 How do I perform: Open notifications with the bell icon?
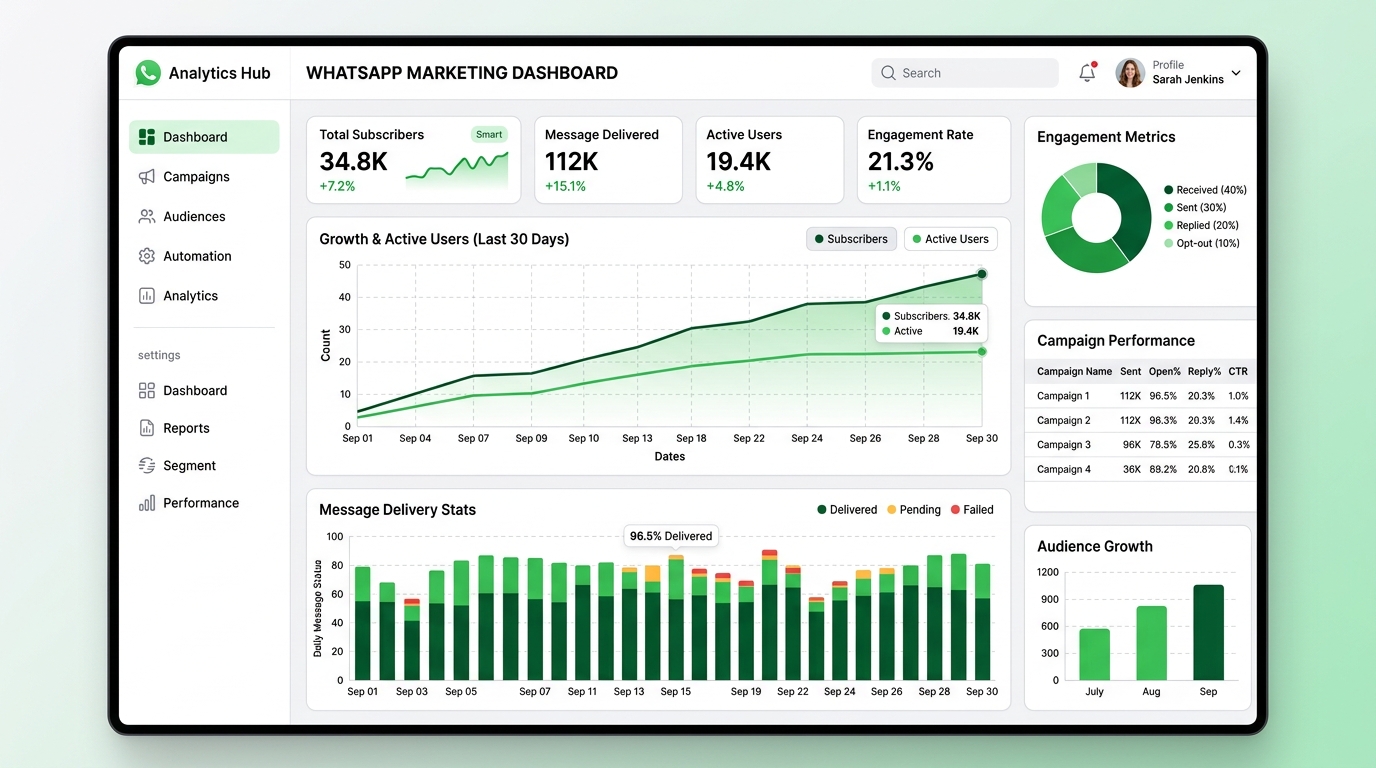(x=1087, y=72)
